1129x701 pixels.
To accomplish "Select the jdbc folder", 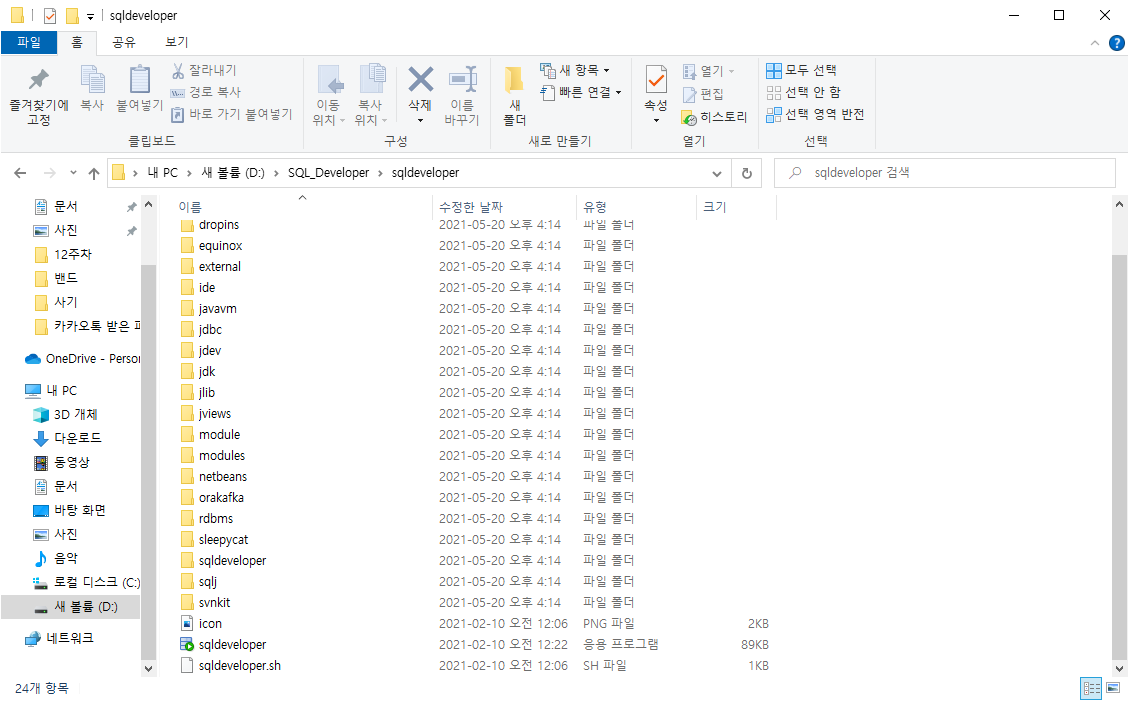I will coord(200,330).
